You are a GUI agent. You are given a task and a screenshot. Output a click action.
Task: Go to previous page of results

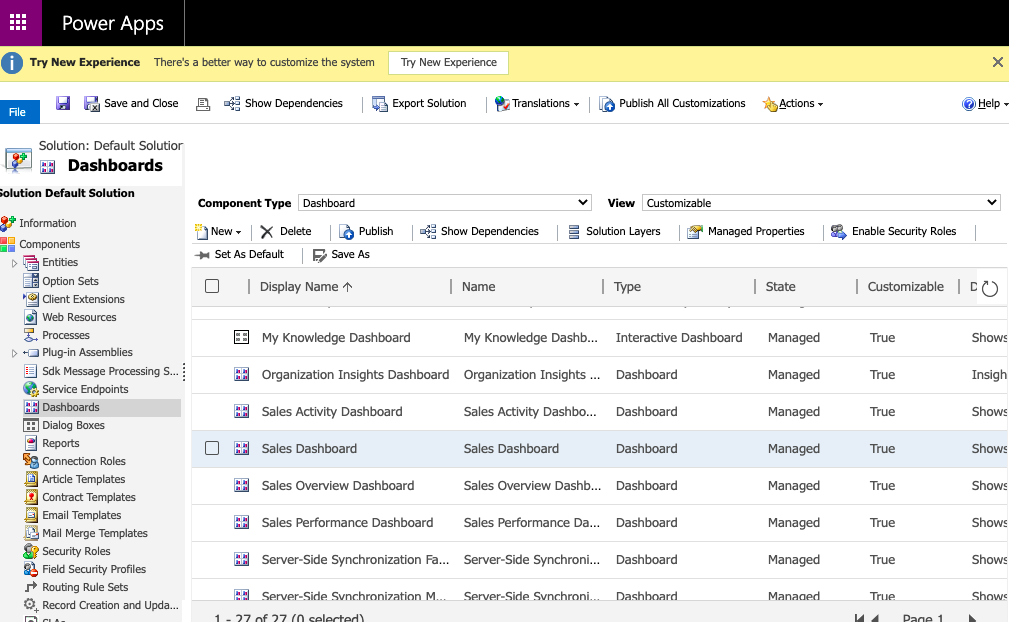875,618
